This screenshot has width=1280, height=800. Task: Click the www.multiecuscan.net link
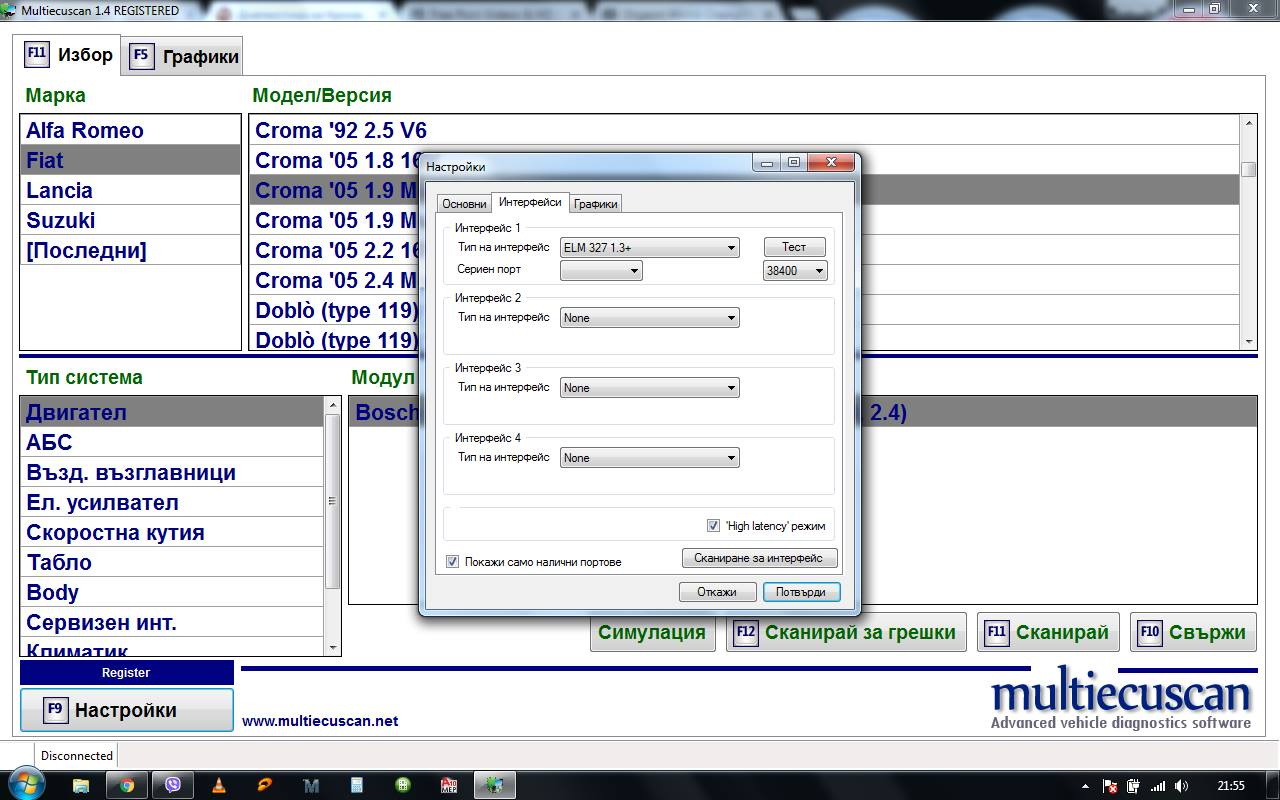(x=320, y=721)
